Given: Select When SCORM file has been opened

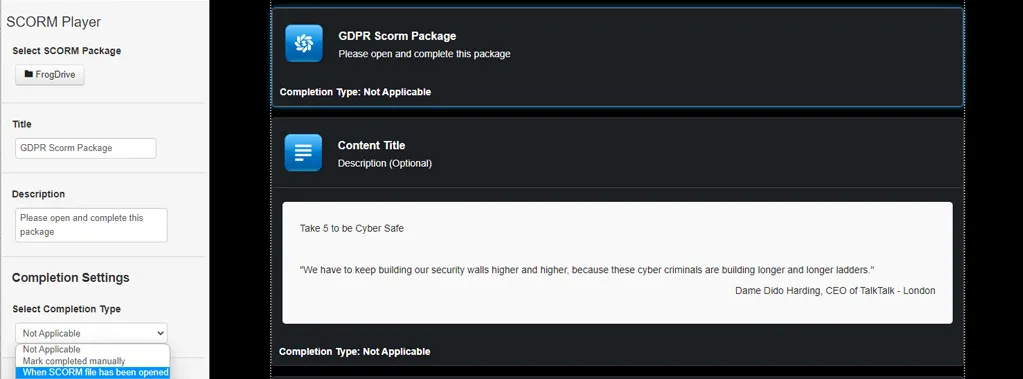Looking at the screenshot, I should coord(95,372).
